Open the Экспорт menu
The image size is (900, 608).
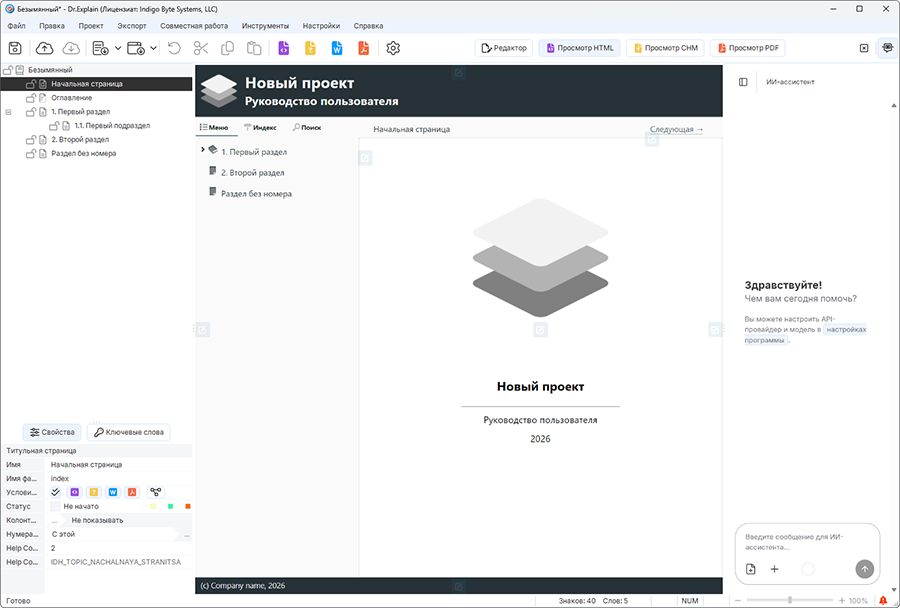coord(132,26)
